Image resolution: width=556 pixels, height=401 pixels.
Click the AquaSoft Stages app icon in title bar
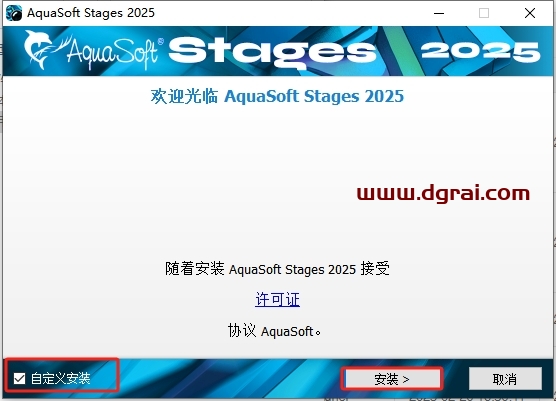click(x=14, y=13)
